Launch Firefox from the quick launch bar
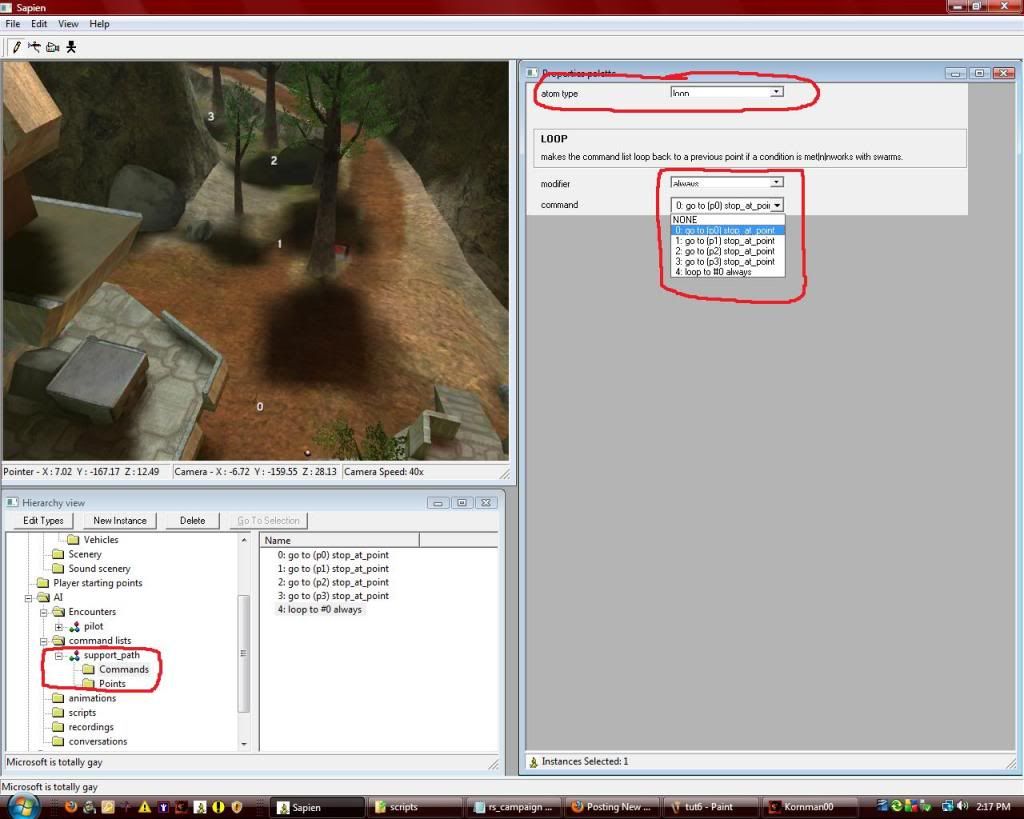Viewport: 1024px width, 819px height. click(71, 807)
